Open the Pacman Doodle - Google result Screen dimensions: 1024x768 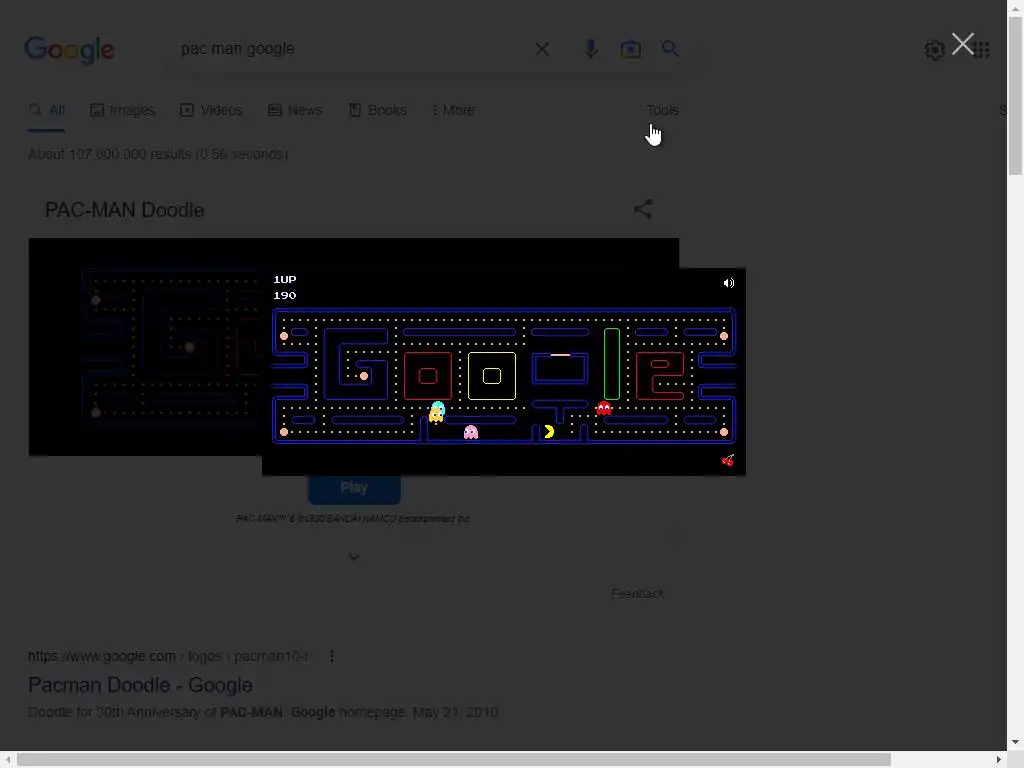coord(140,685)
